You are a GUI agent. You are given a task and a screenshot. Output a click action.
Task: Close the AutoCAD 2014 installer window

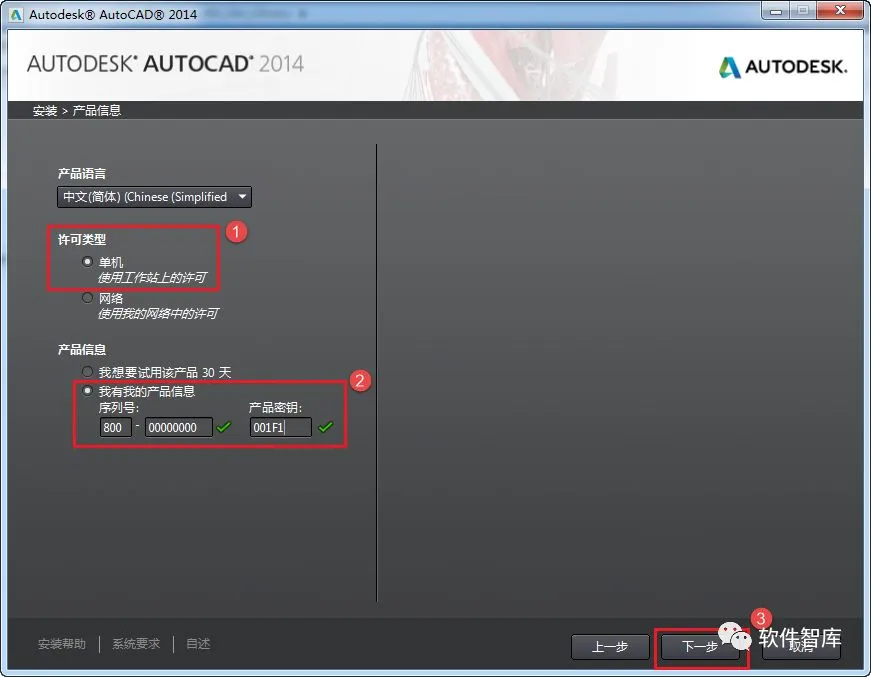841,11
